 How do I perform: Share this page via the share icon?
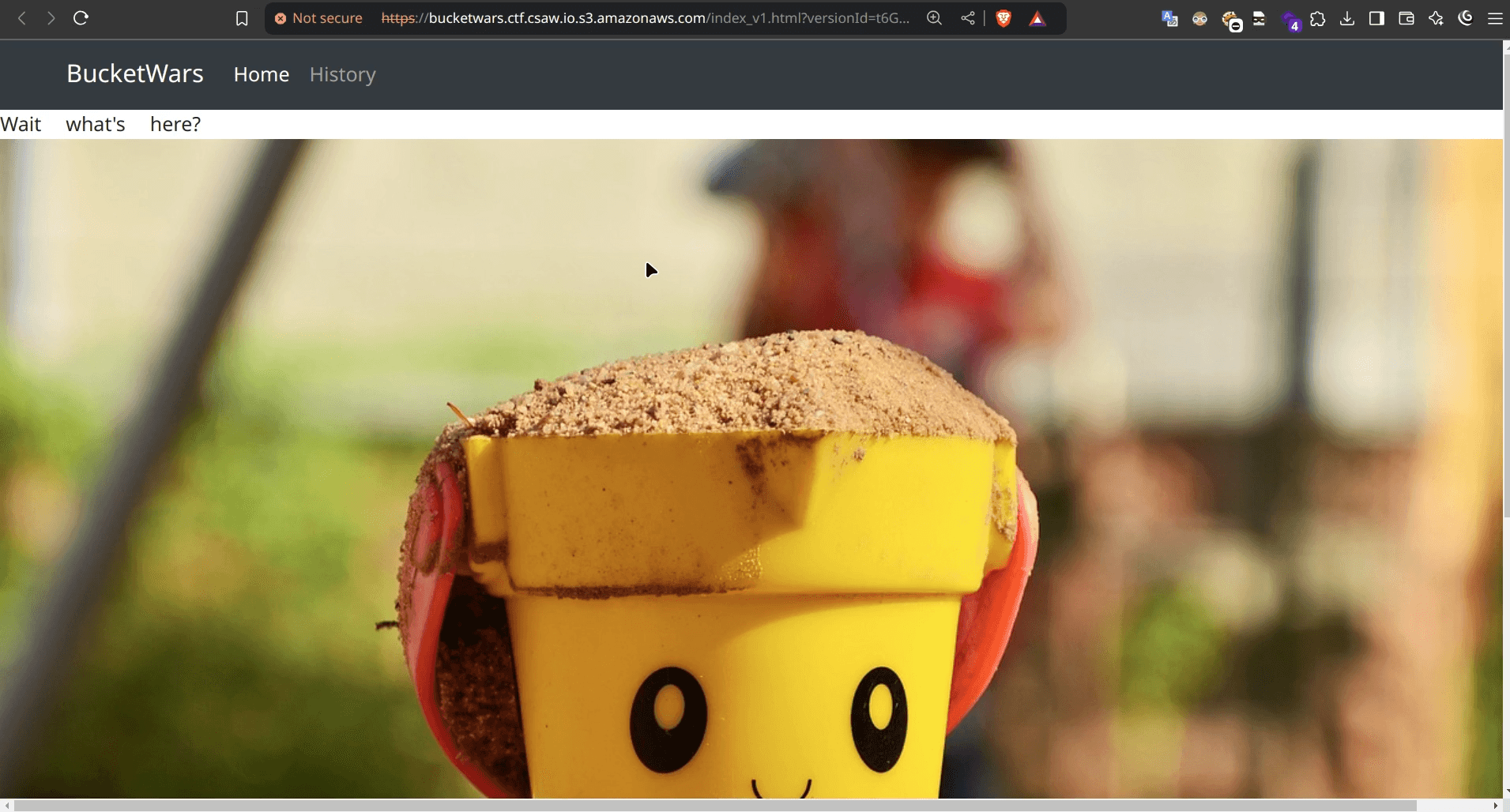(968, 18)
